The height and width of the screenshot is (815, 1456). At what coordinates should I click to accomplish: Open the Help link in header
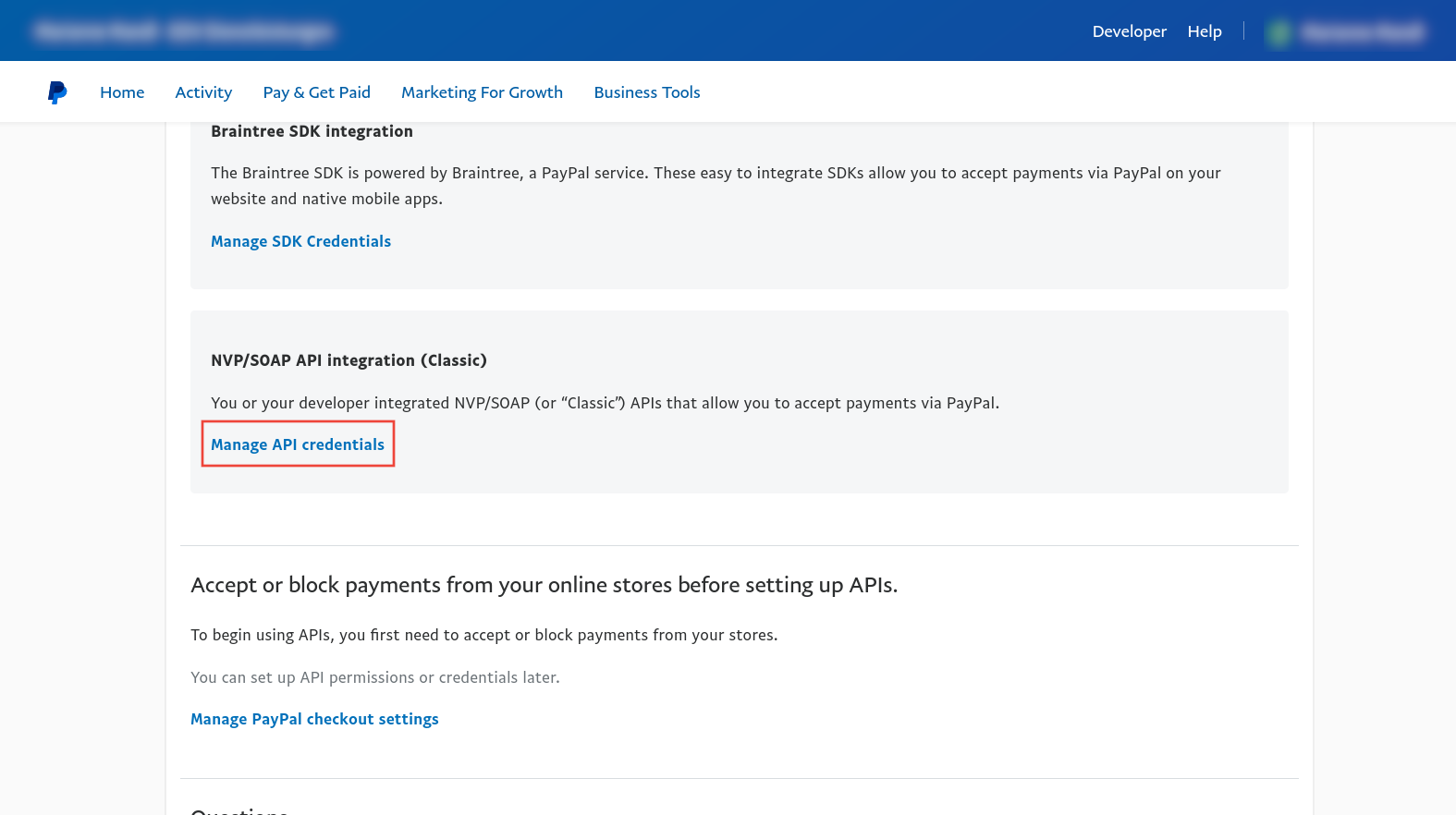1204,31
